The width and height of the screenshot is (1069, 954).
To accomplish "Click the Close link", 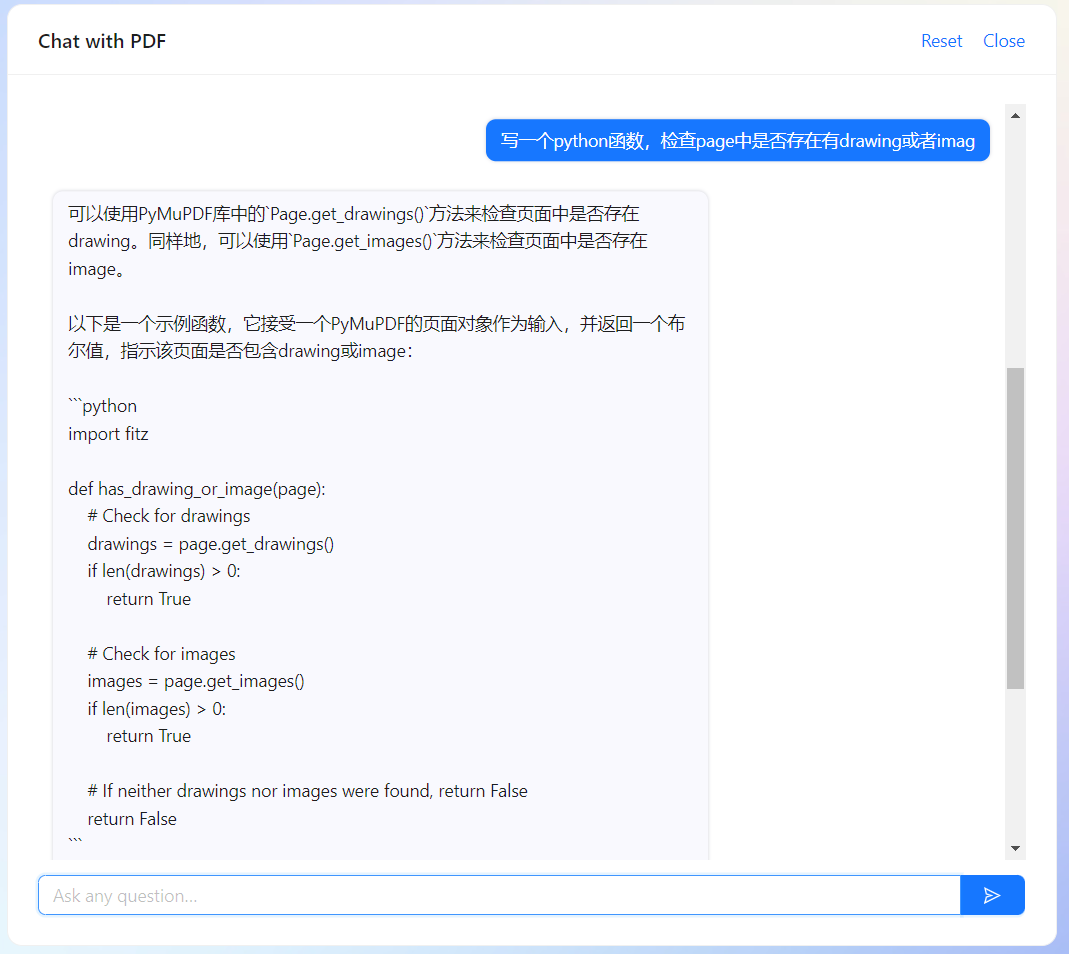I will click(1004, 41).
